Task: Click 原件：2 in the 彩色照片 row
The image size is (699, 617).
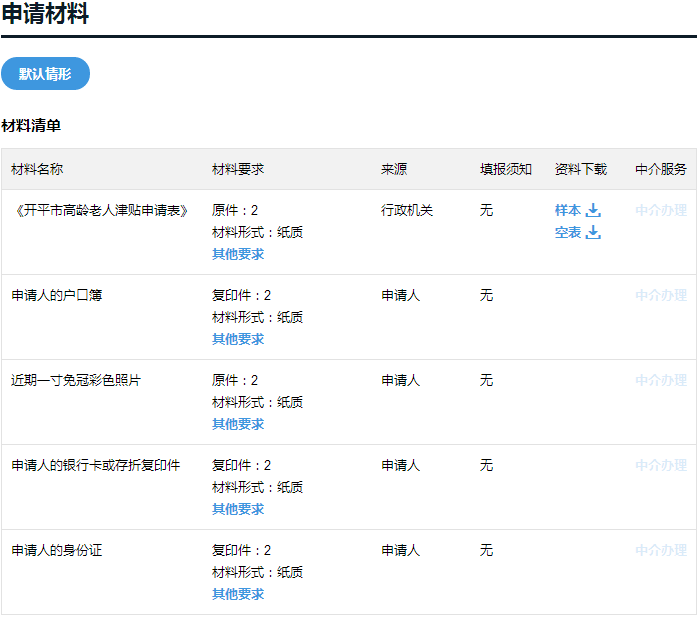Action: pyautogui.click(x=235, y=380)
